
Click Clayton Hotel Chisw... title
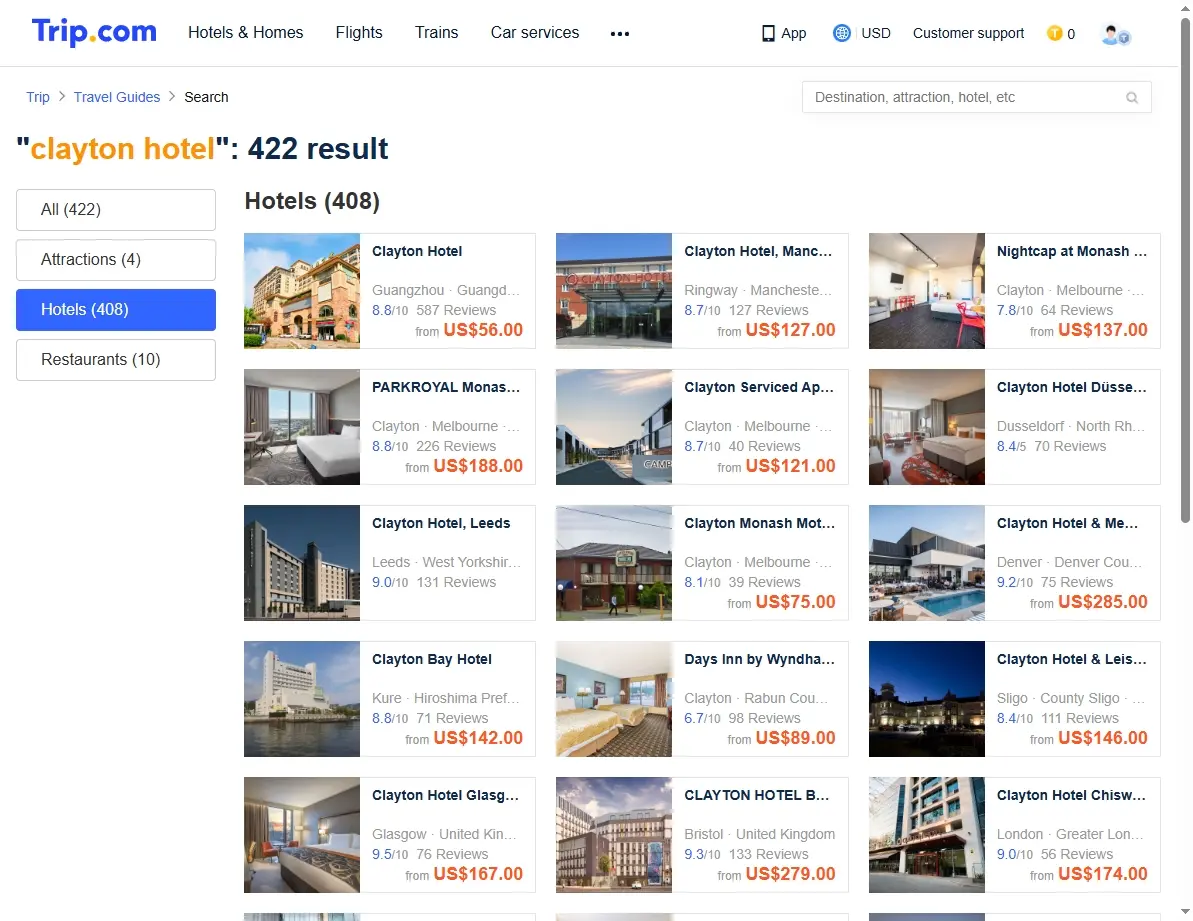coord(1070,796)
